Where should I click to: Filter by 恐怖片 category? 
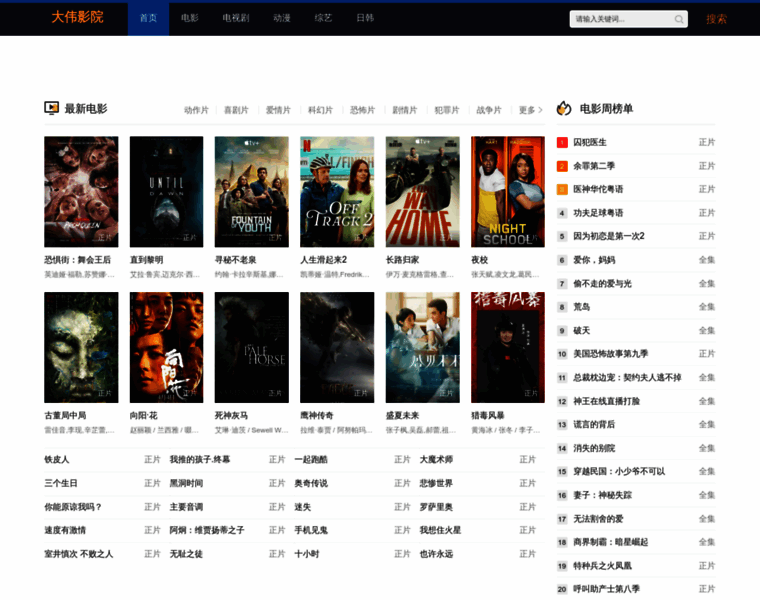pyautogui.click(x=363, y=111)
